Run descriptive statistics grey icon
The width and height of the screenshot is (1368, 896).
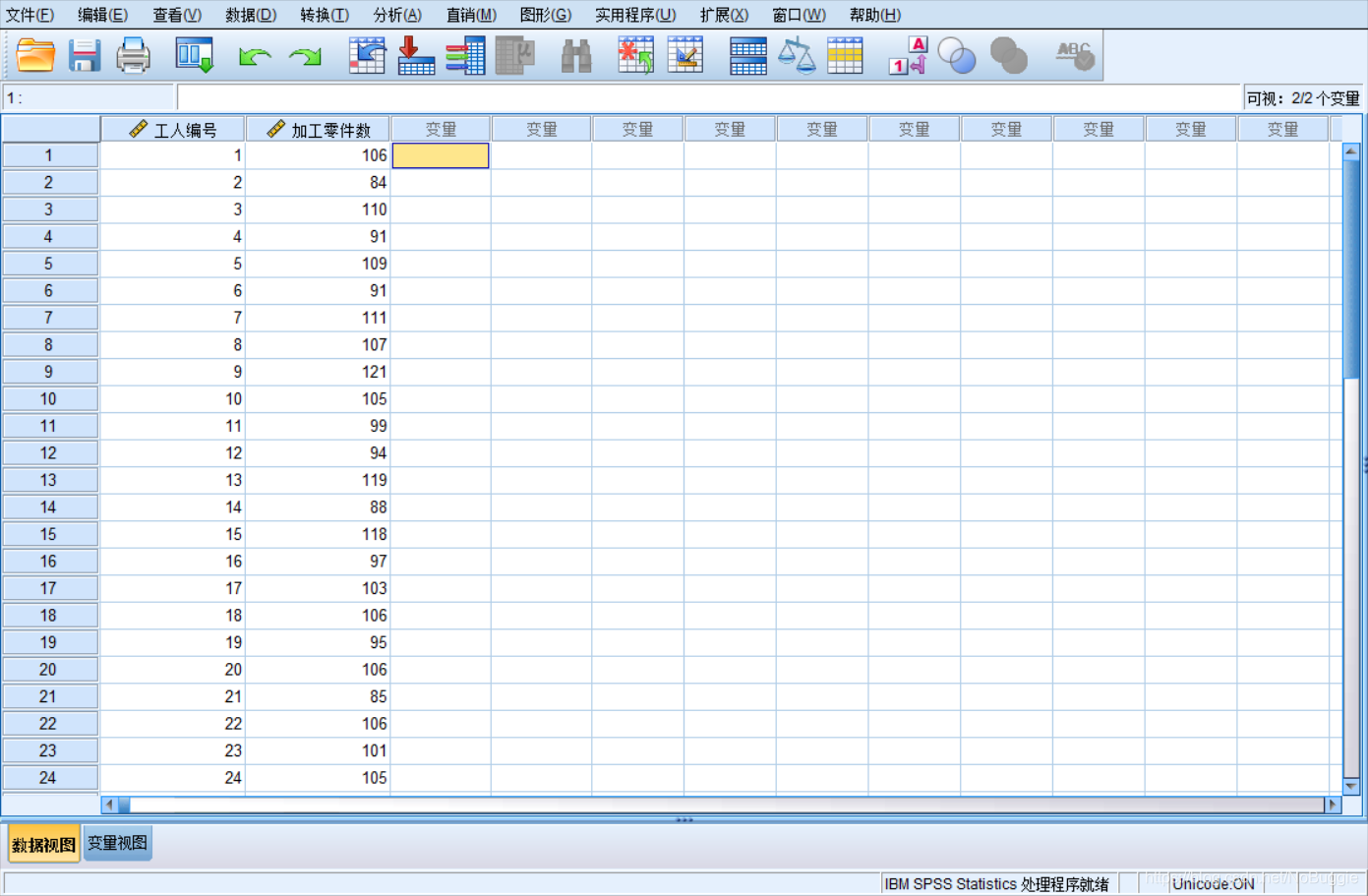[514, 56]
